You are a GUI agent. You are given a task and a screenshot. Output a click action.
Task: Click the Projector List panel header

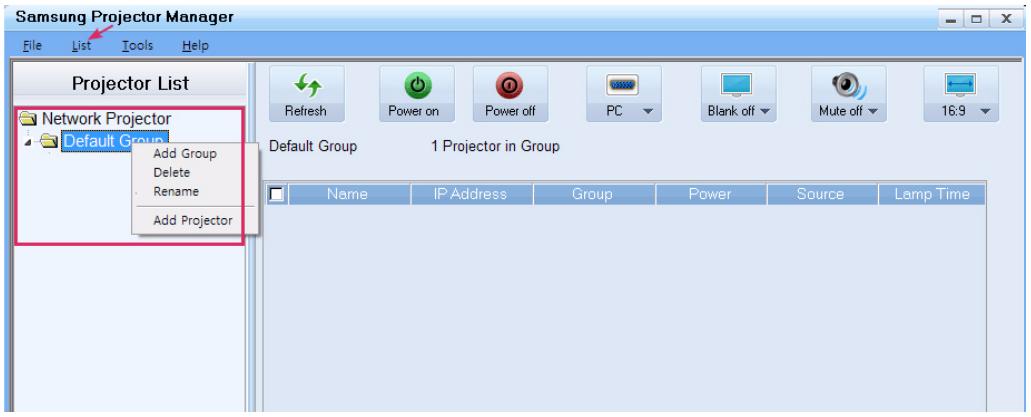130,84
